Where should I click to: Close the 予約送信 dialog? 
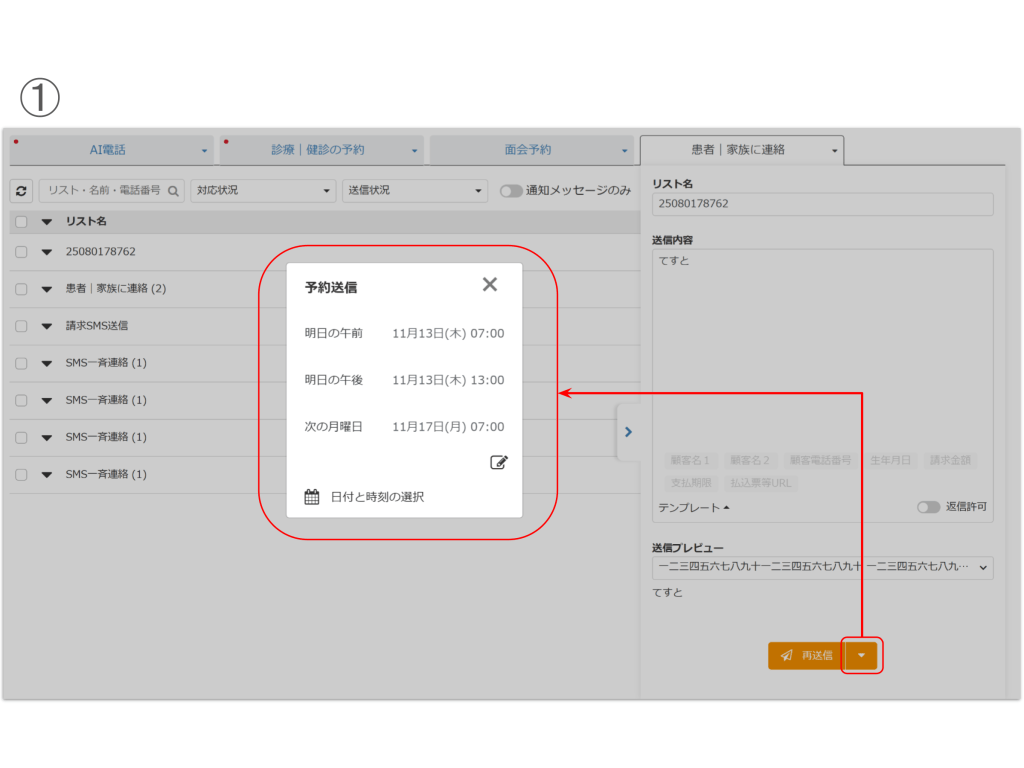pos(489,285)
